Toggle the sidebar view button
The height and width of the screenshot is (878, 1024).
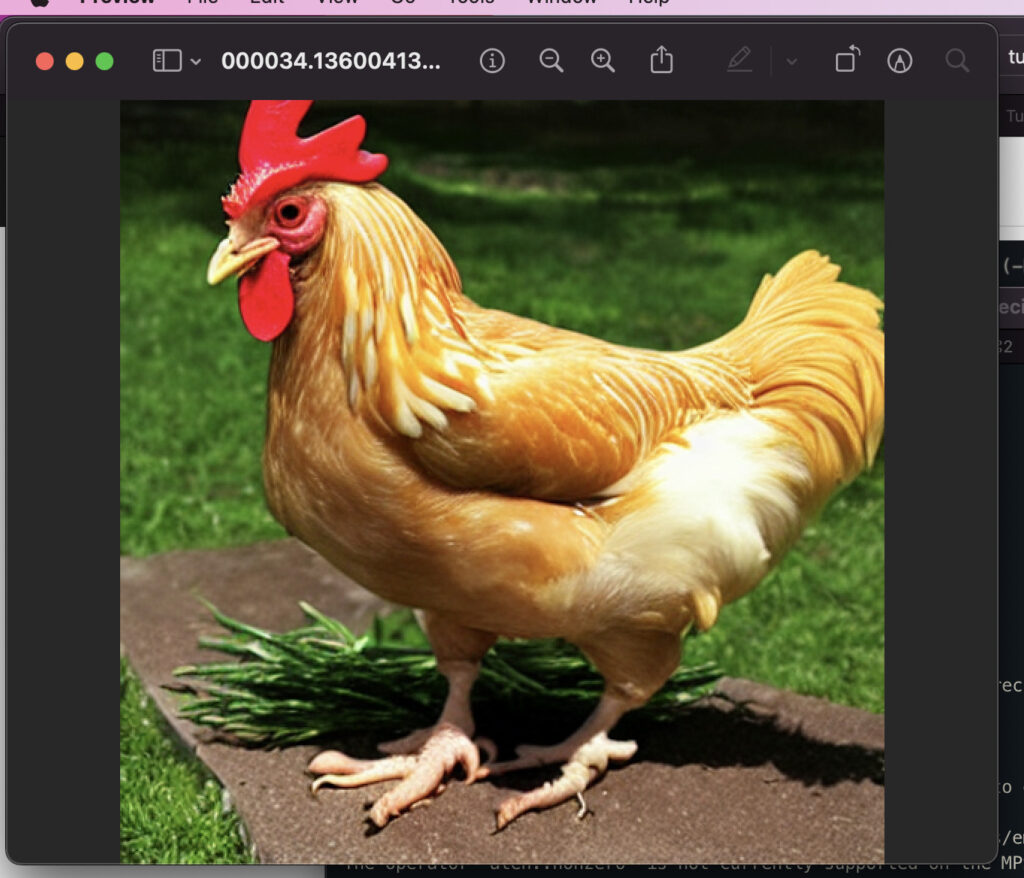[x=166, y=61]
